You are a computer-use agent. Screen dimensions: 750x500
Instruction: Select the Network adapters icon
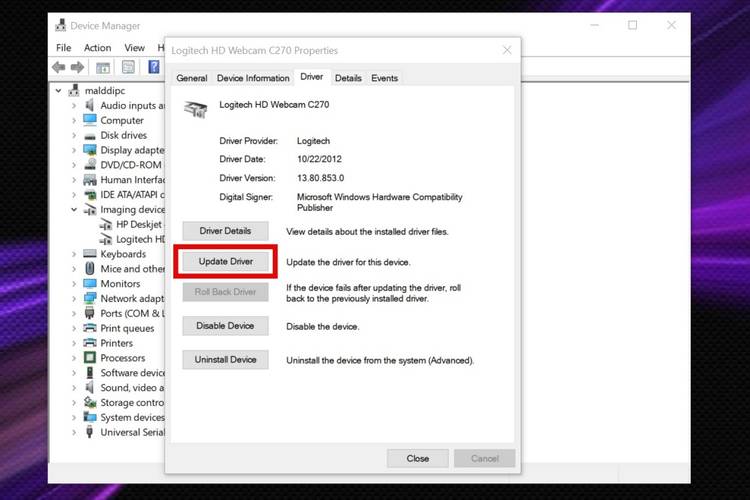(90, 298)
